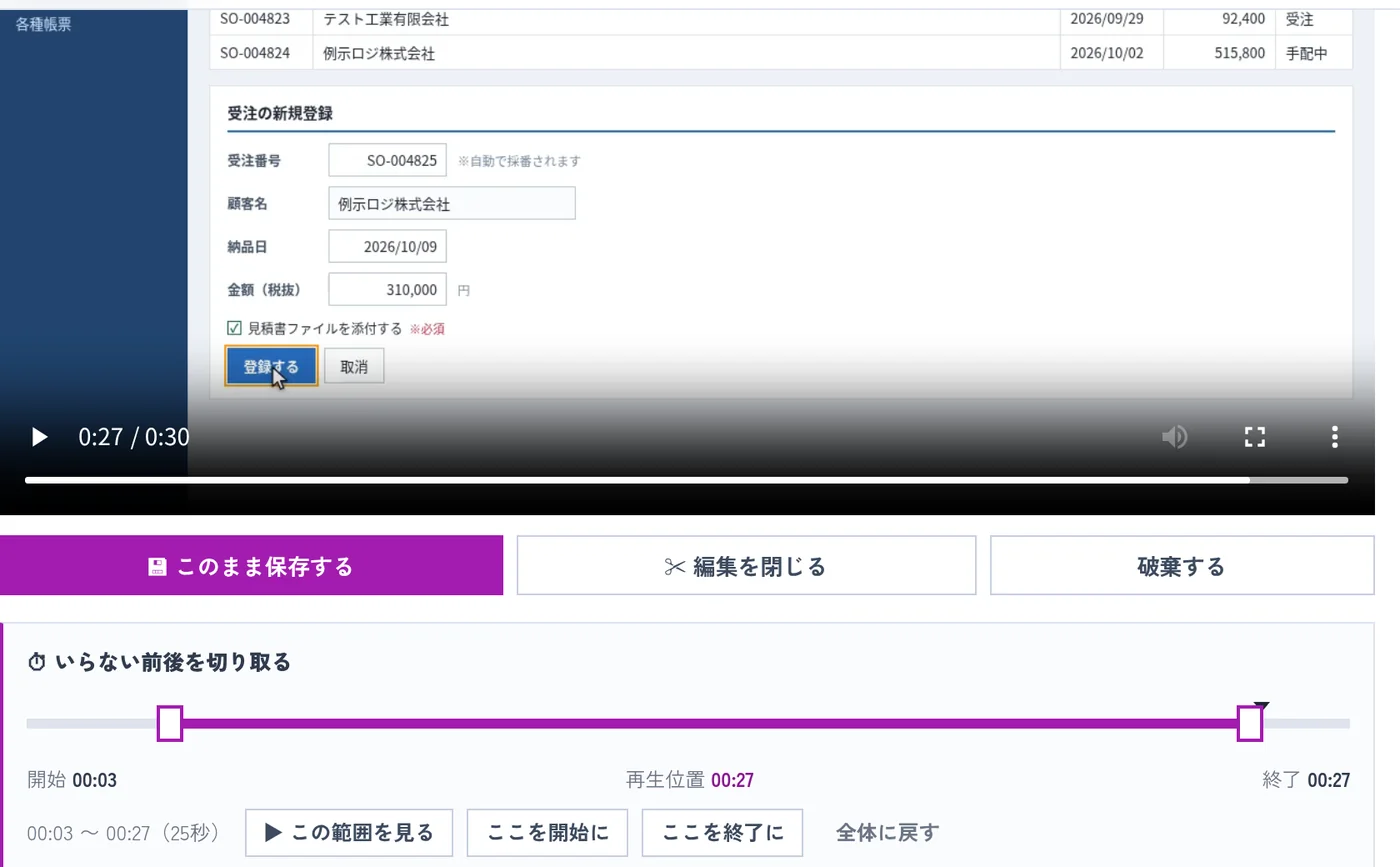Click 納品日 field 2026/10/09
The height and width of the screenshot is (867, 1400).
[387, 246]
